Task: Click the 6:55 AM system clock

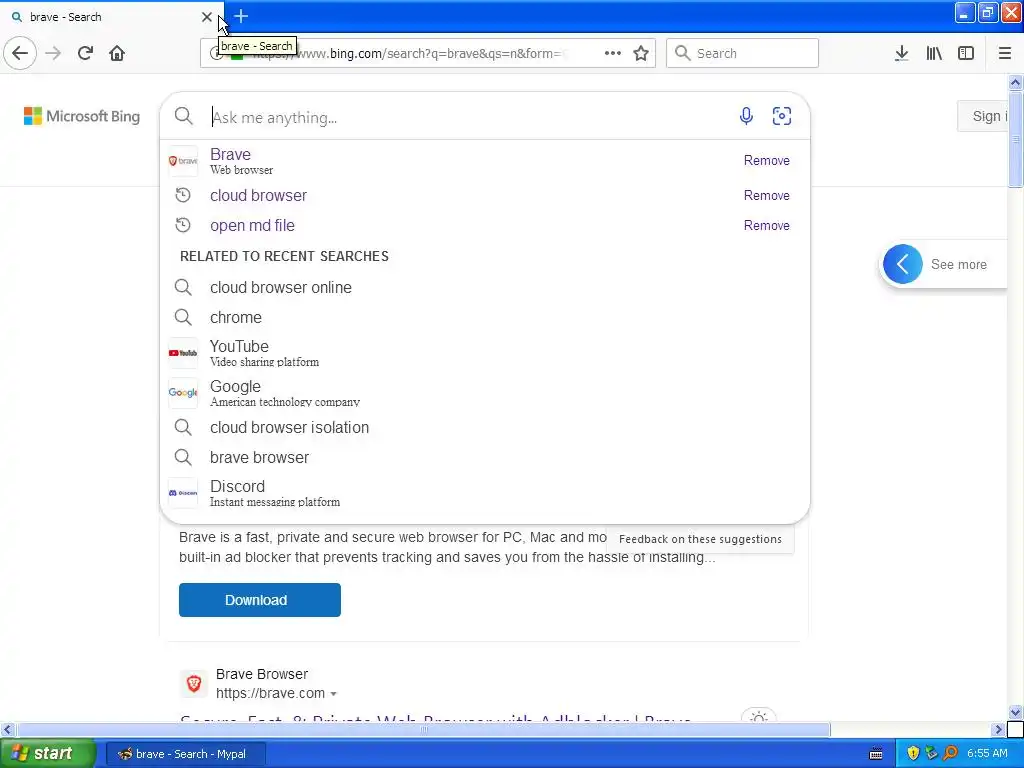Action: [x=987, y=753]
